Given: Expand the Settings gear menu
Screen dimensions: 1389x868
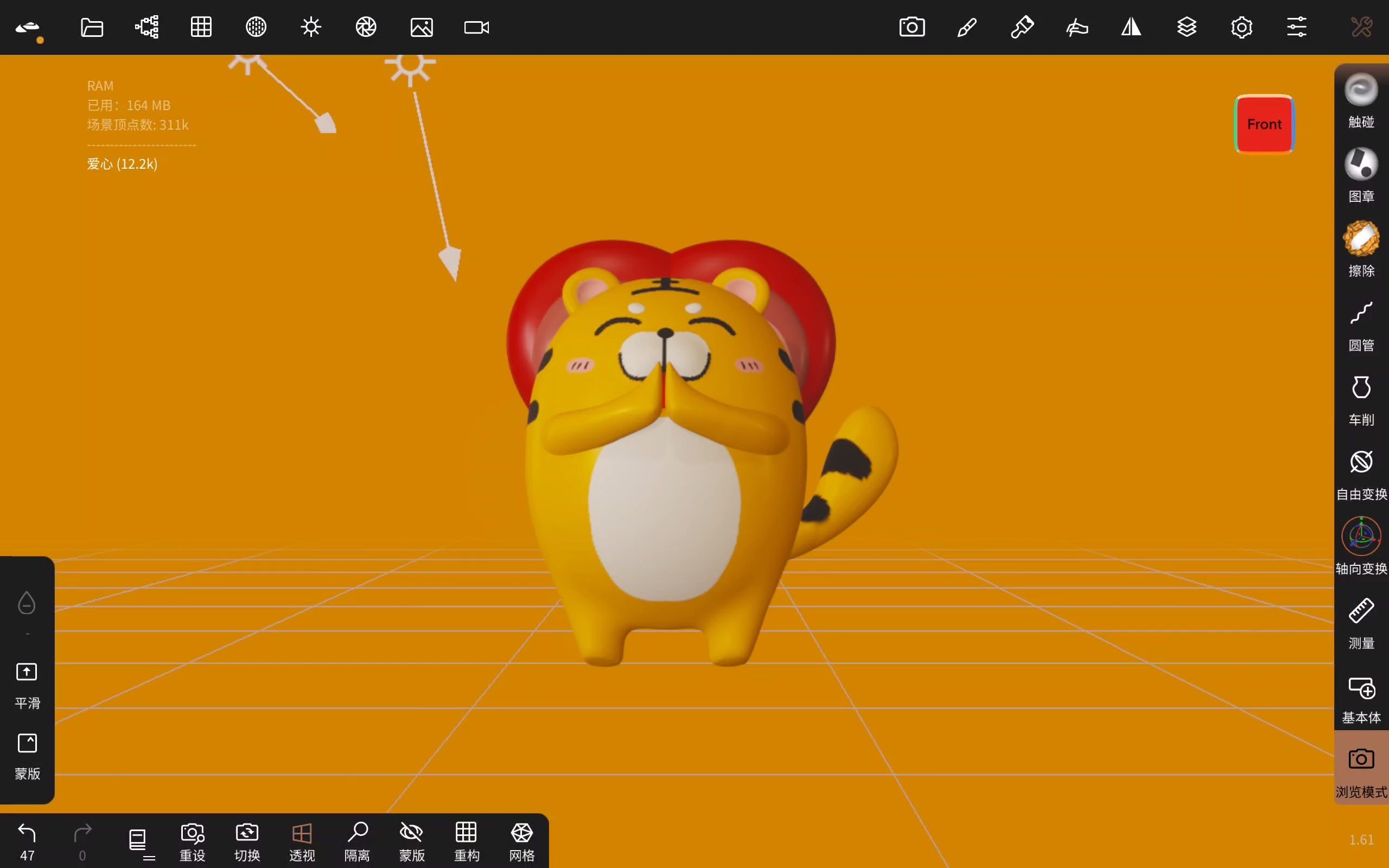Looking at the screenshot, I should click(1241, 27).
